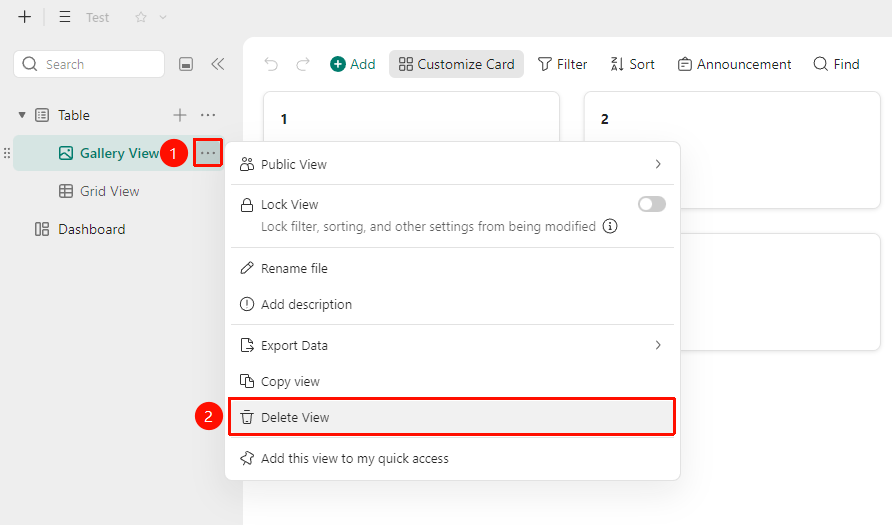The height and width of the screenshot is (525, 892).
Task: Click the Lock View label text
Action: point(290,204)
